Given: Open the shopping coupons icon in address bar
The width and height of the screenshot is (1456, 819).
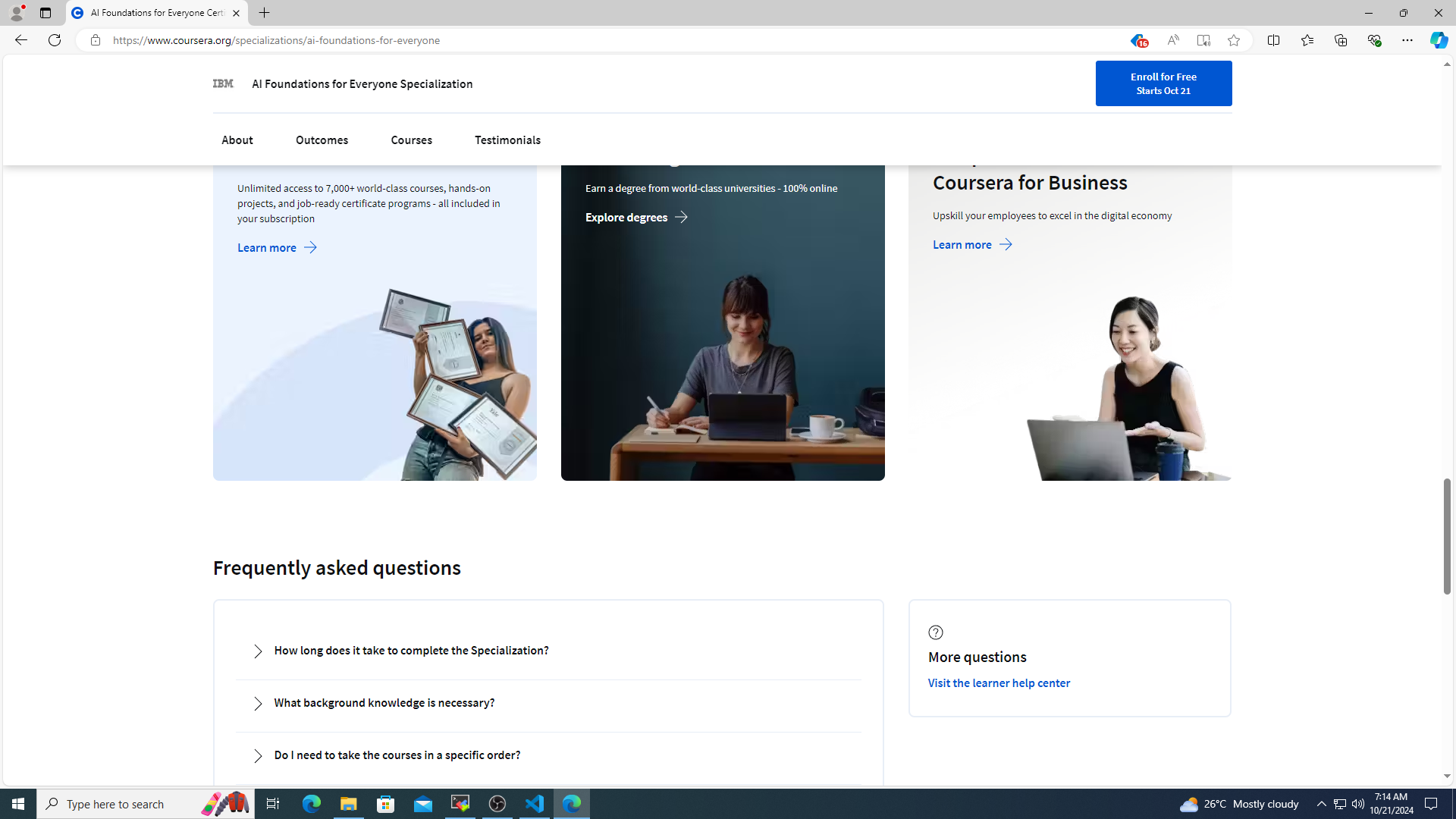Looking at the screenshot, I should tap(1137, 41).
